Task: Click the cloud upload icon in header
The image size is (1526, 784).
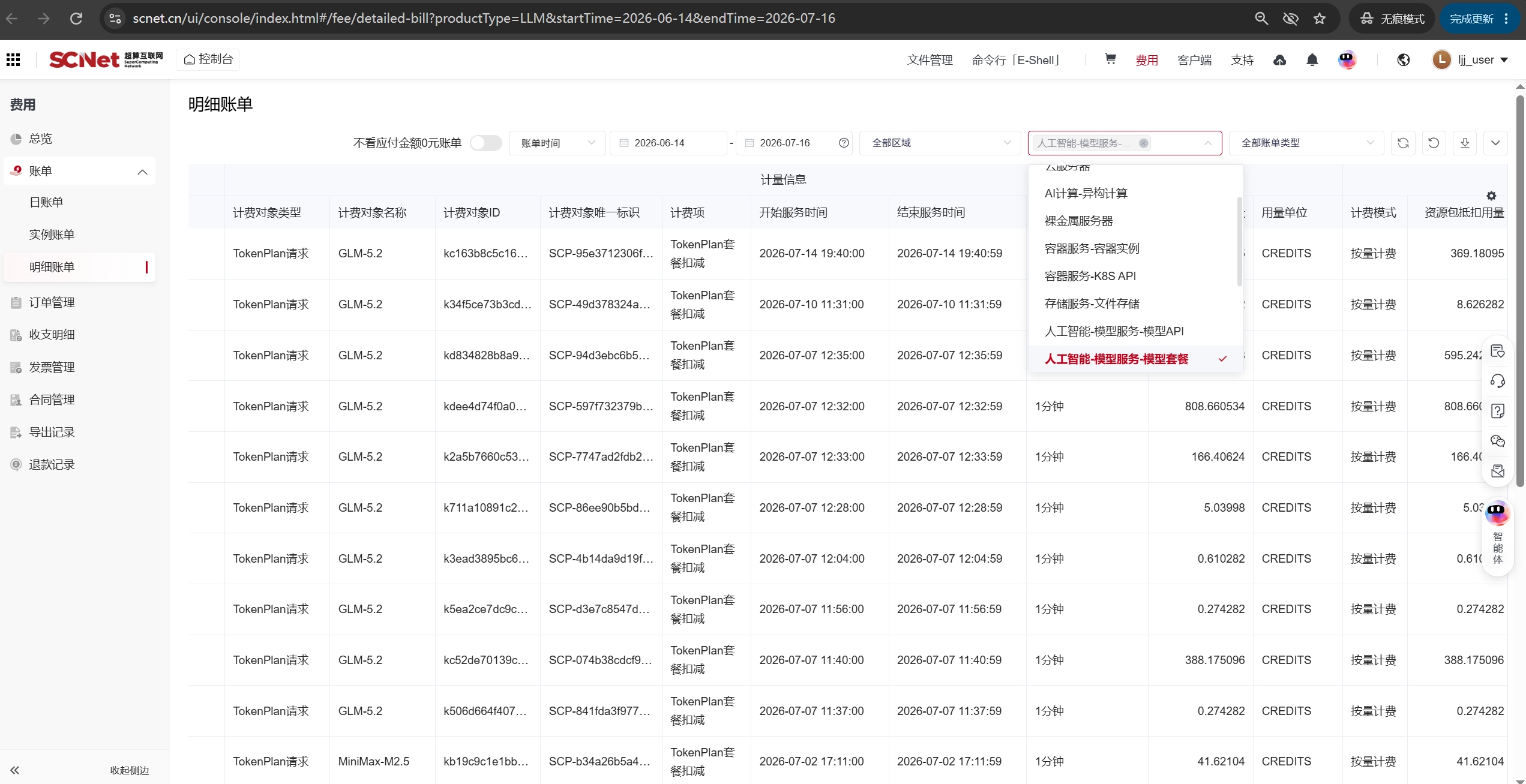Action: pos(1279,60)
